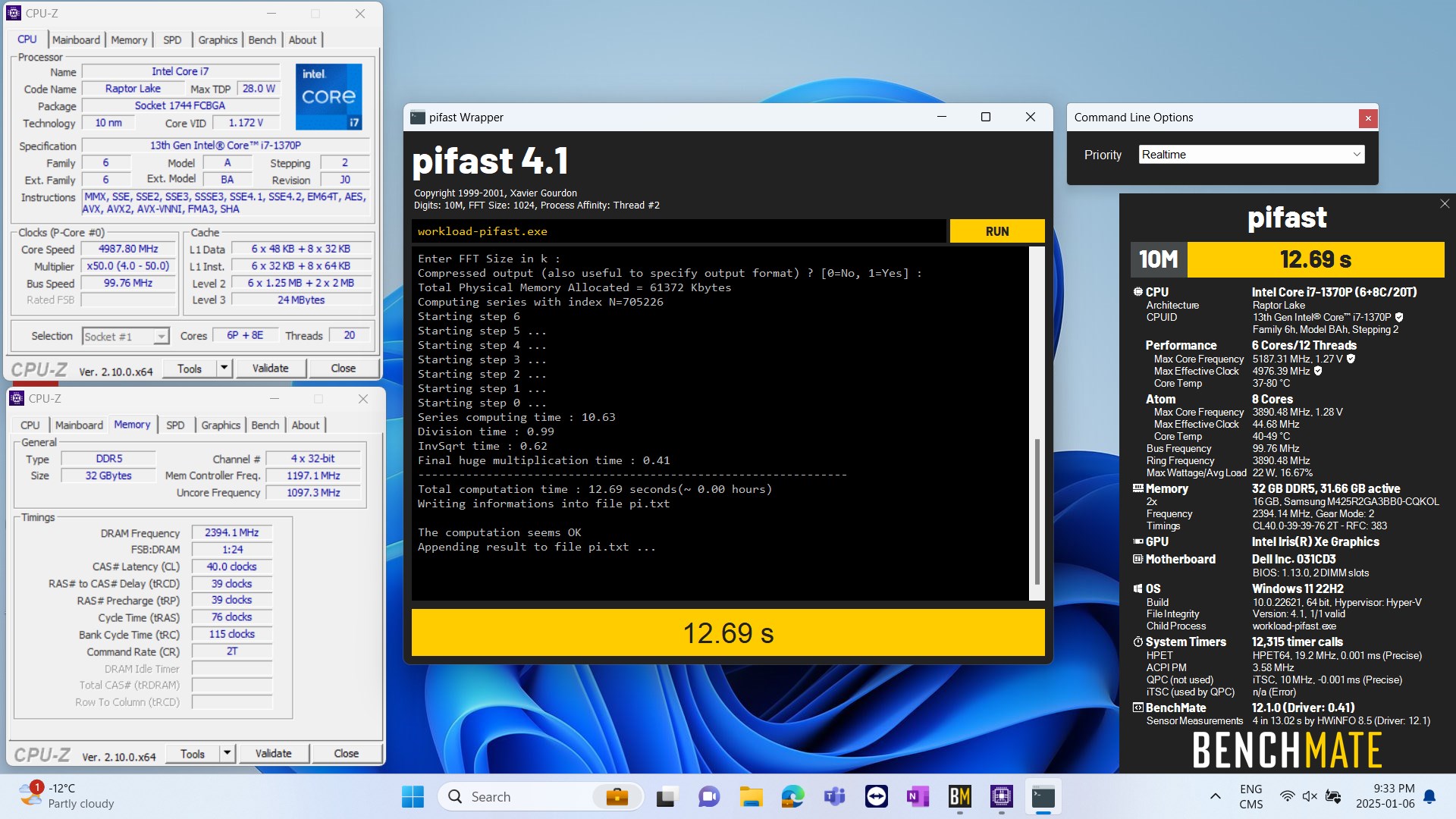Open the Priority Realtime dropdown
1456x819 pixels.
pos(1251,155)
